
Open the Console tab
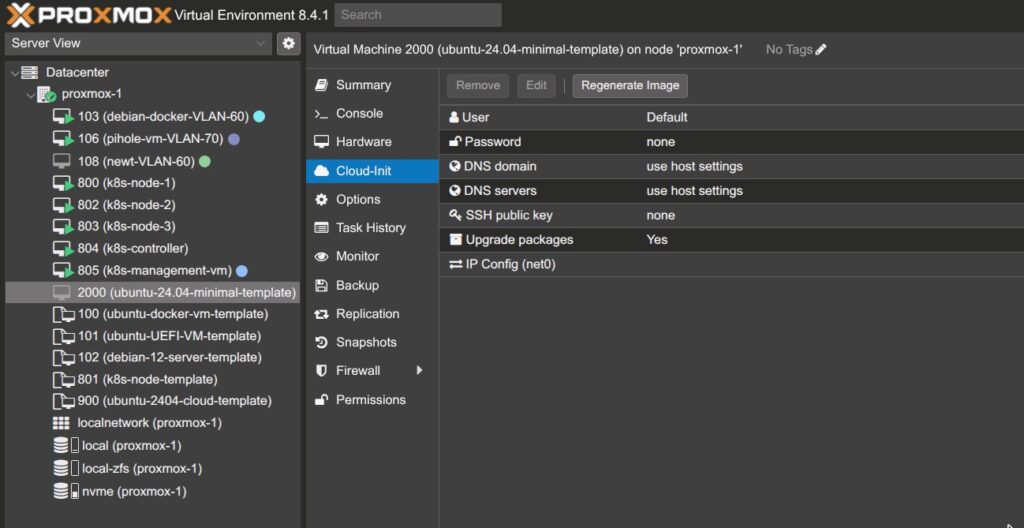(372, 114)
